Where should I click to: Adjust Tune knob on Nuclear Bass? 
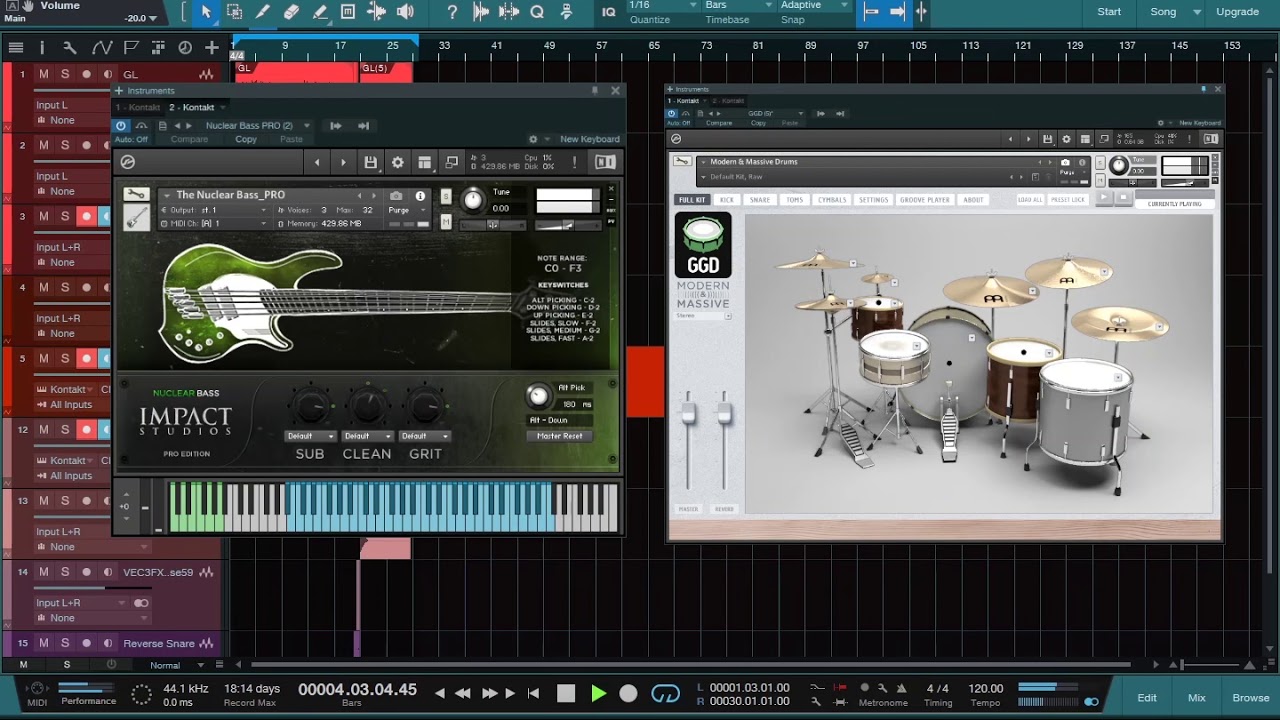coord(473,200)
